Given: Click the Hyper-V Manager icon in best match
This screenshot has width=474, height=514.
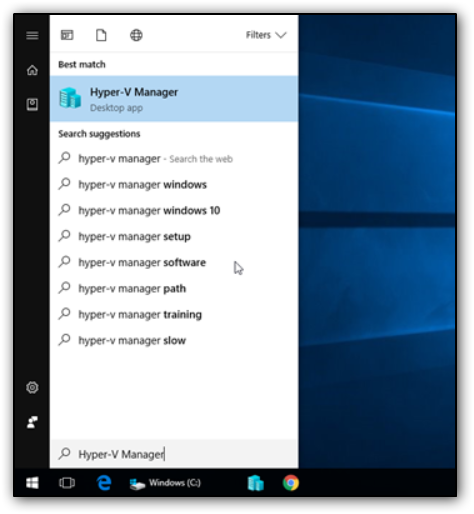Looking at the screenshot, I should click(70, 98).
